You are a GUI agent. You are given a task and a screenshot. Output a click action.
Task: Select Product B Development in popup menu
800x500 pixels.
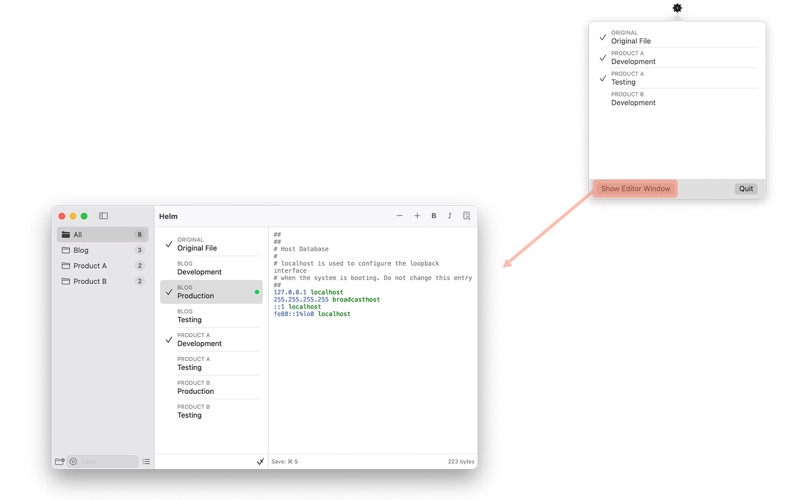pyautogui.click(x=677, y=99)
